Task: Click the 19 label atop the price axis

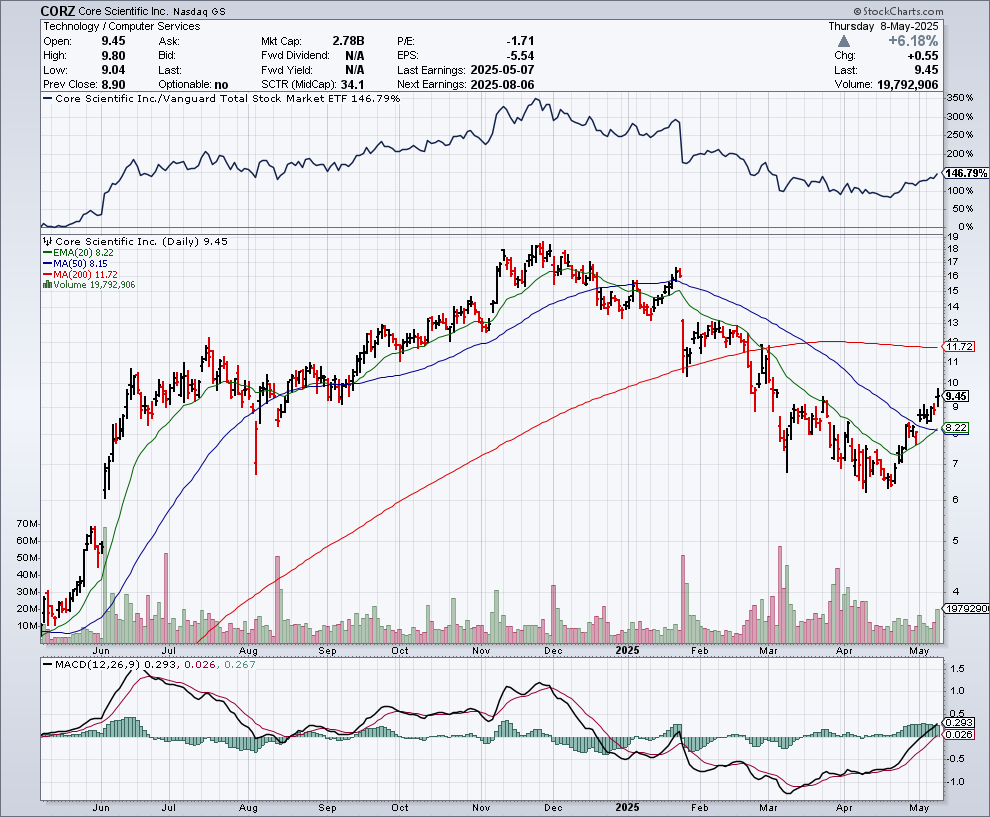Action: pos(953,236)
